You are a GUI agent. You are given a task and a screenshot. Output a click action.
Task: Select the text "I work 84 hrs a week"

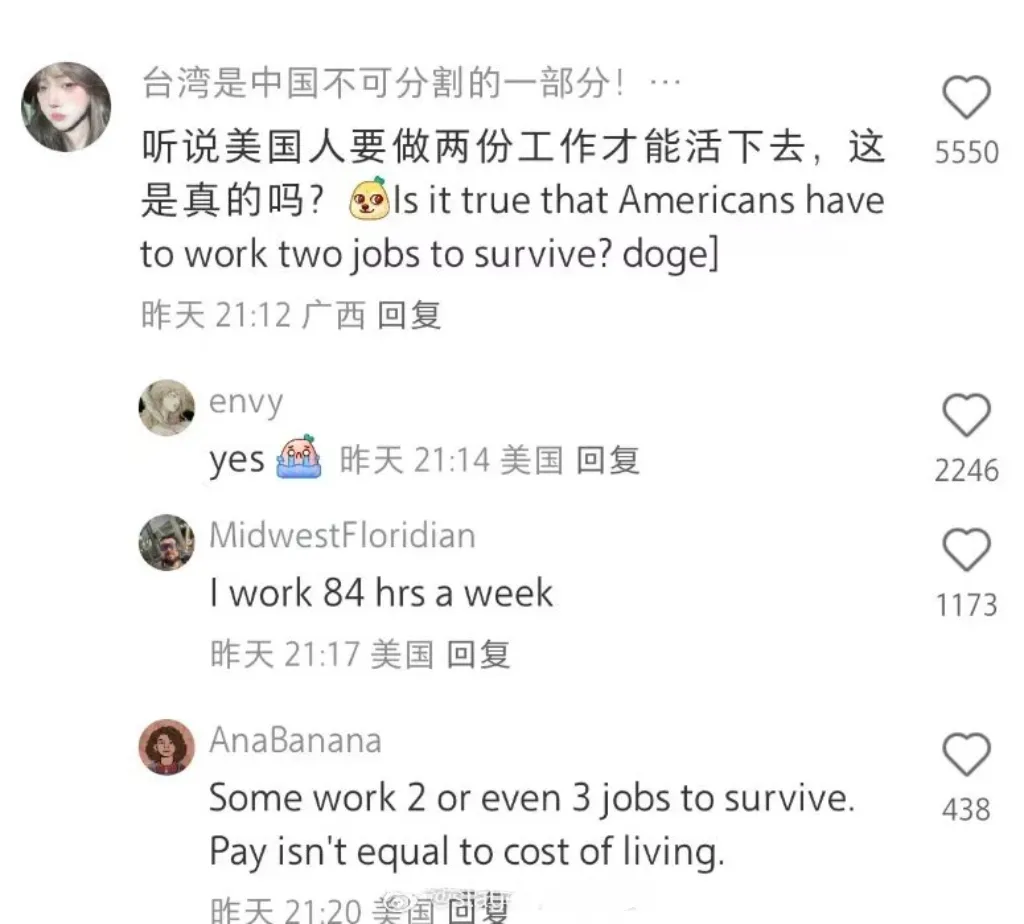[381, 593]
